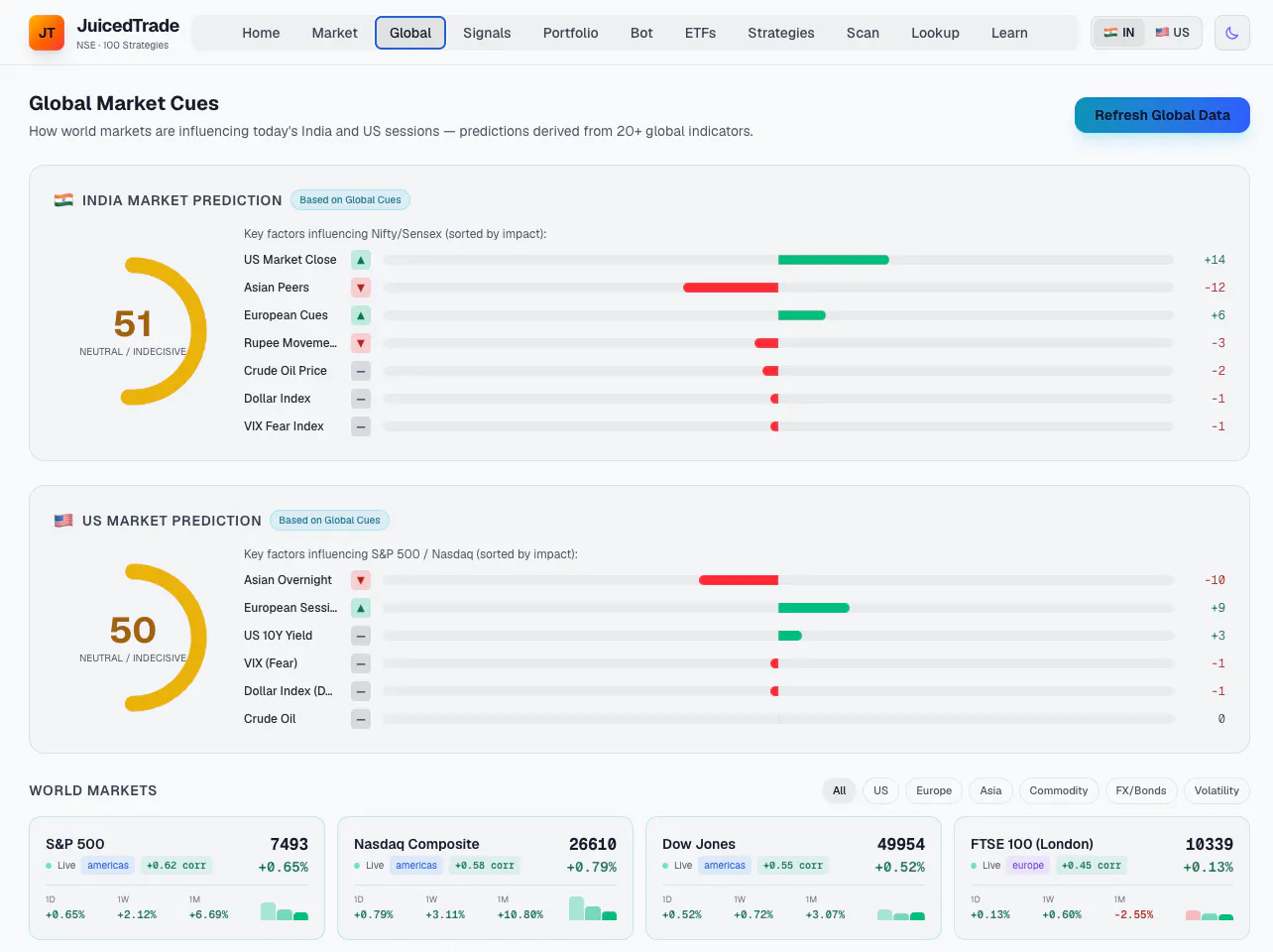Click the Based on Global Cues badge for US

329,521
